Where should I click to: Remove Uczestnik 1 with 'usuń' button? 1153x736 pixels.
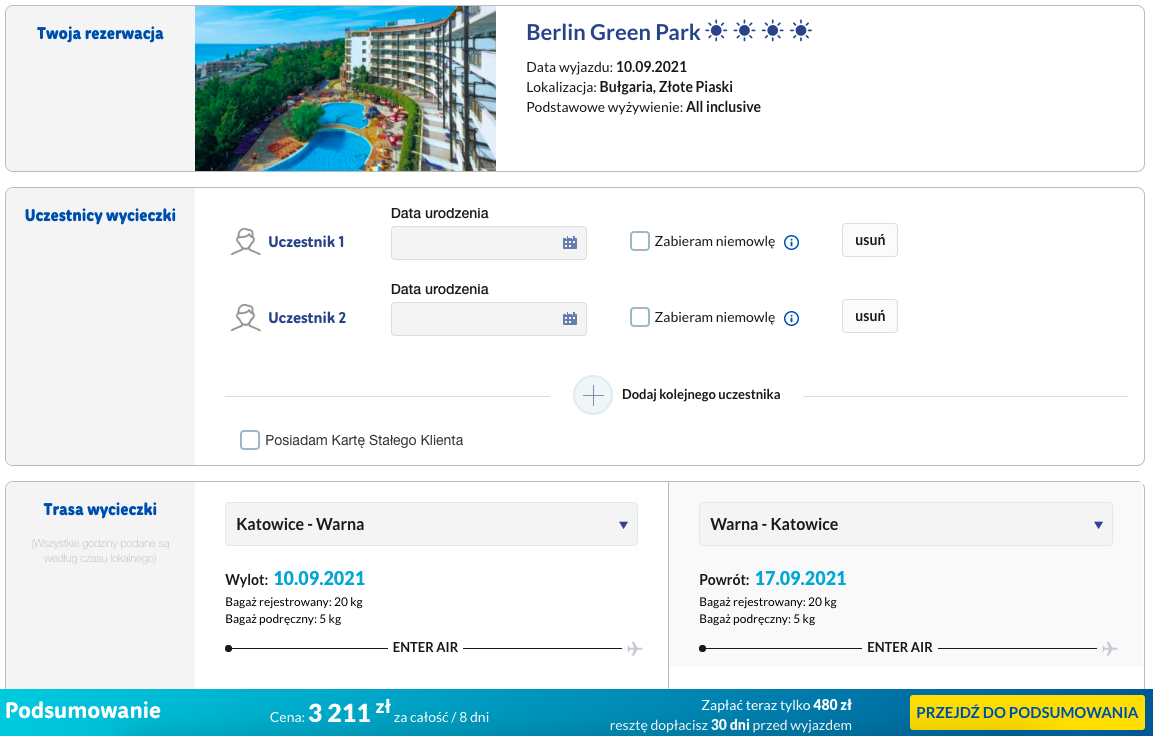tap(869, 240)
